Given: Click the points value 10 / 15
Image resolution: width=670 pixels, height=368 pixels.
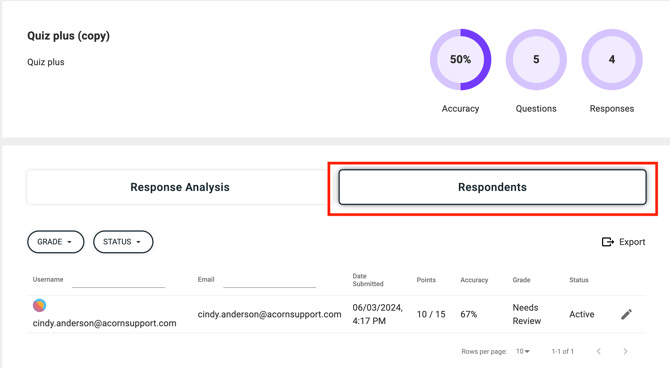Looking at the screenshot, I should point(431,314).
